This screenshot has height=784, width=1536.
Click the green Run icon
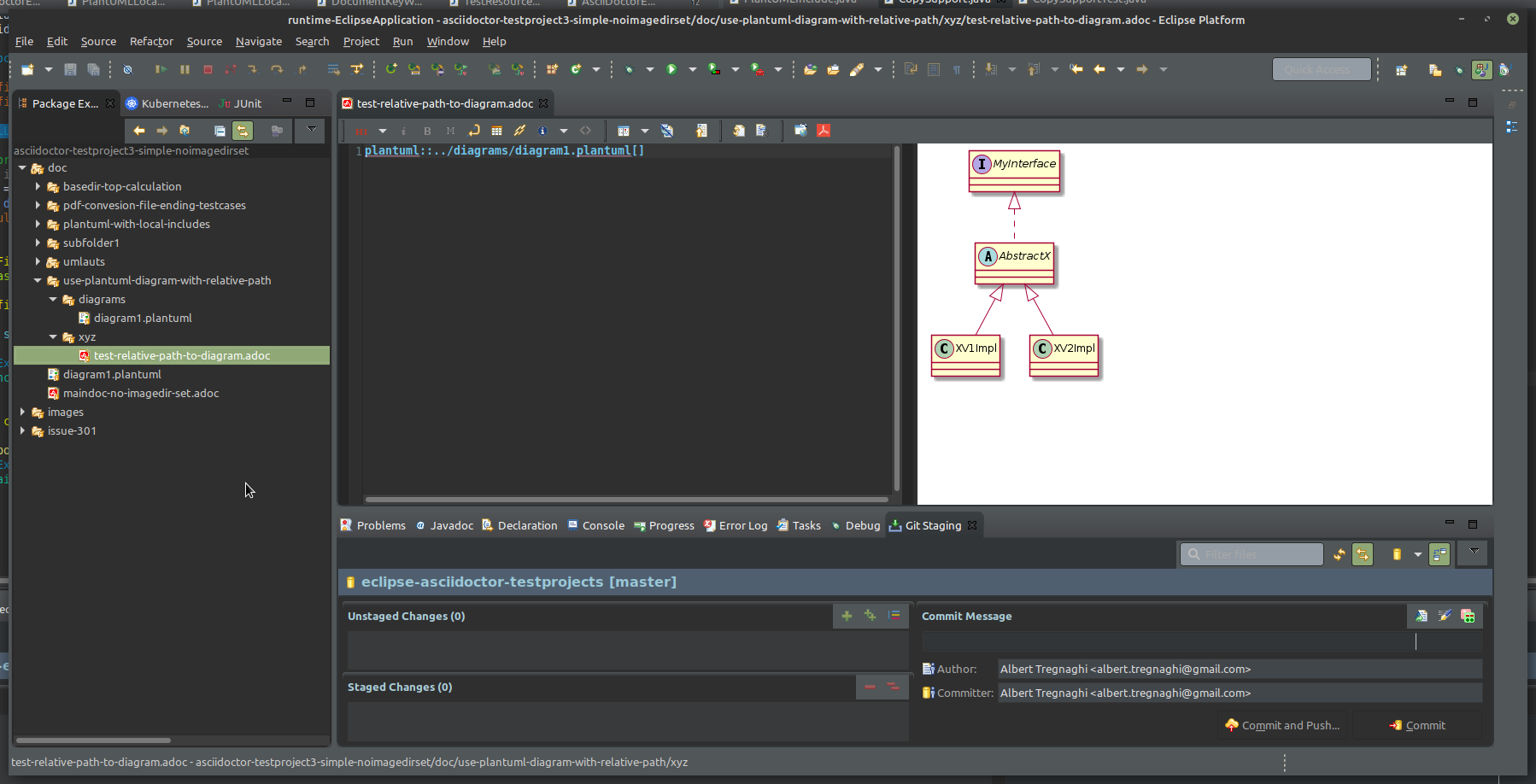[x=671, y=69]
